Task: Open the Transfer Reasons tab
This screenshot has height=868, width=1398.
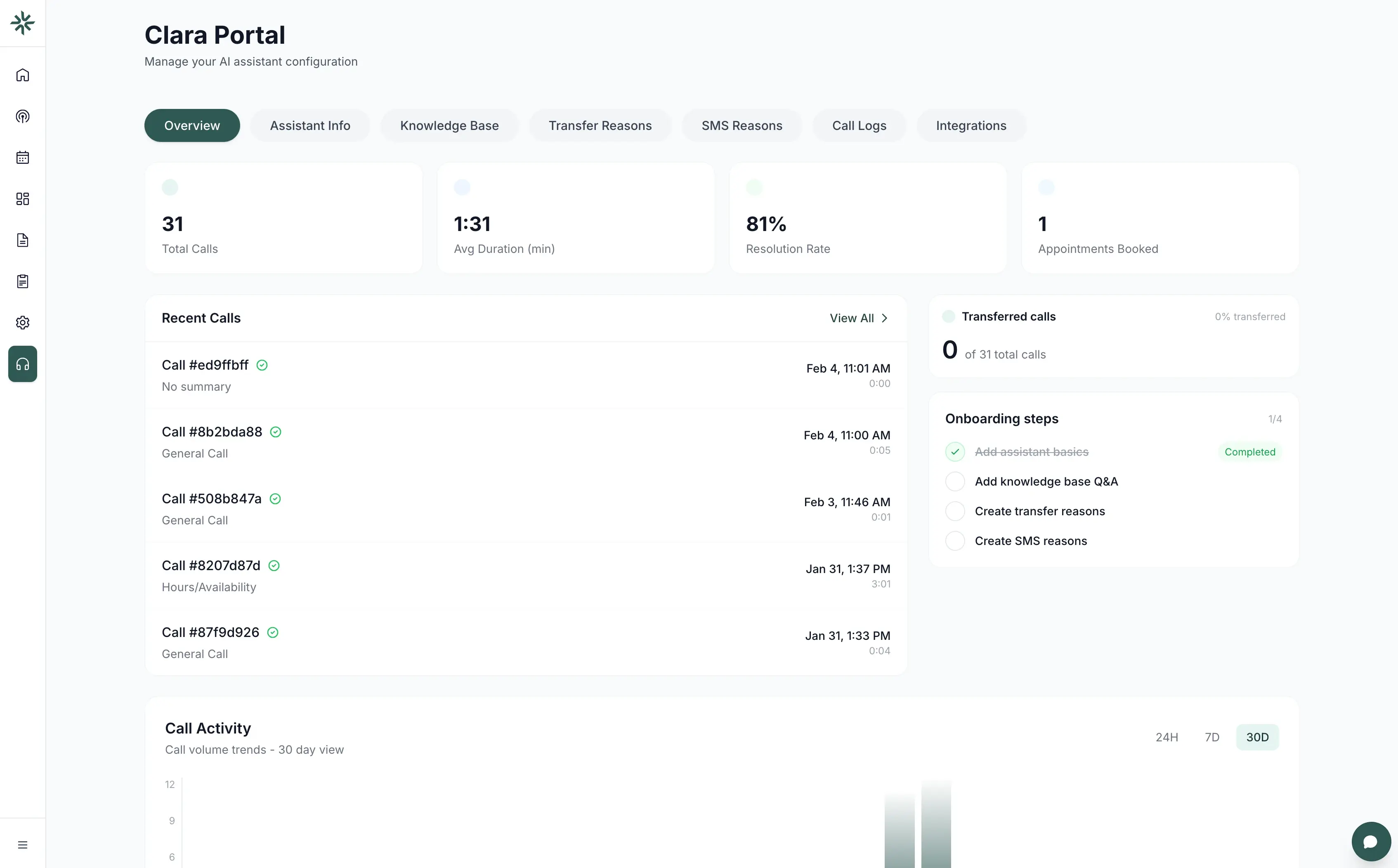Action: tap(600, 125)
